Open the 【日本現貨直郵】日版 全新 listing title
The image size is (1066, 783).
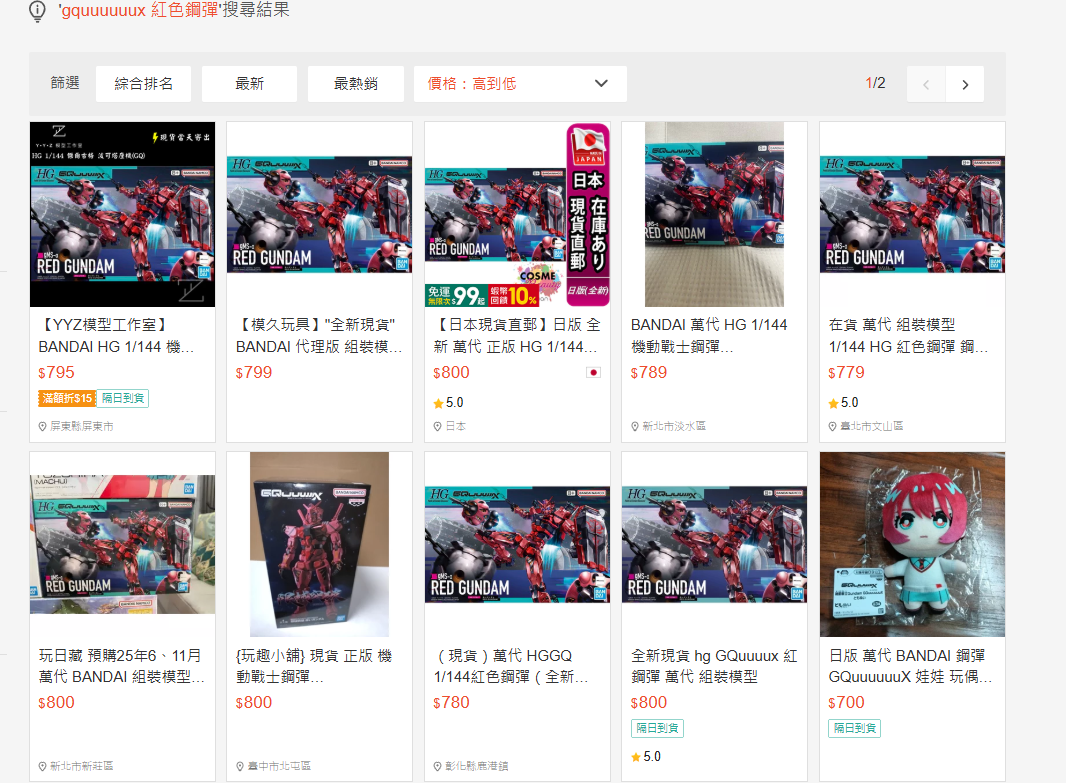point(517,336)
